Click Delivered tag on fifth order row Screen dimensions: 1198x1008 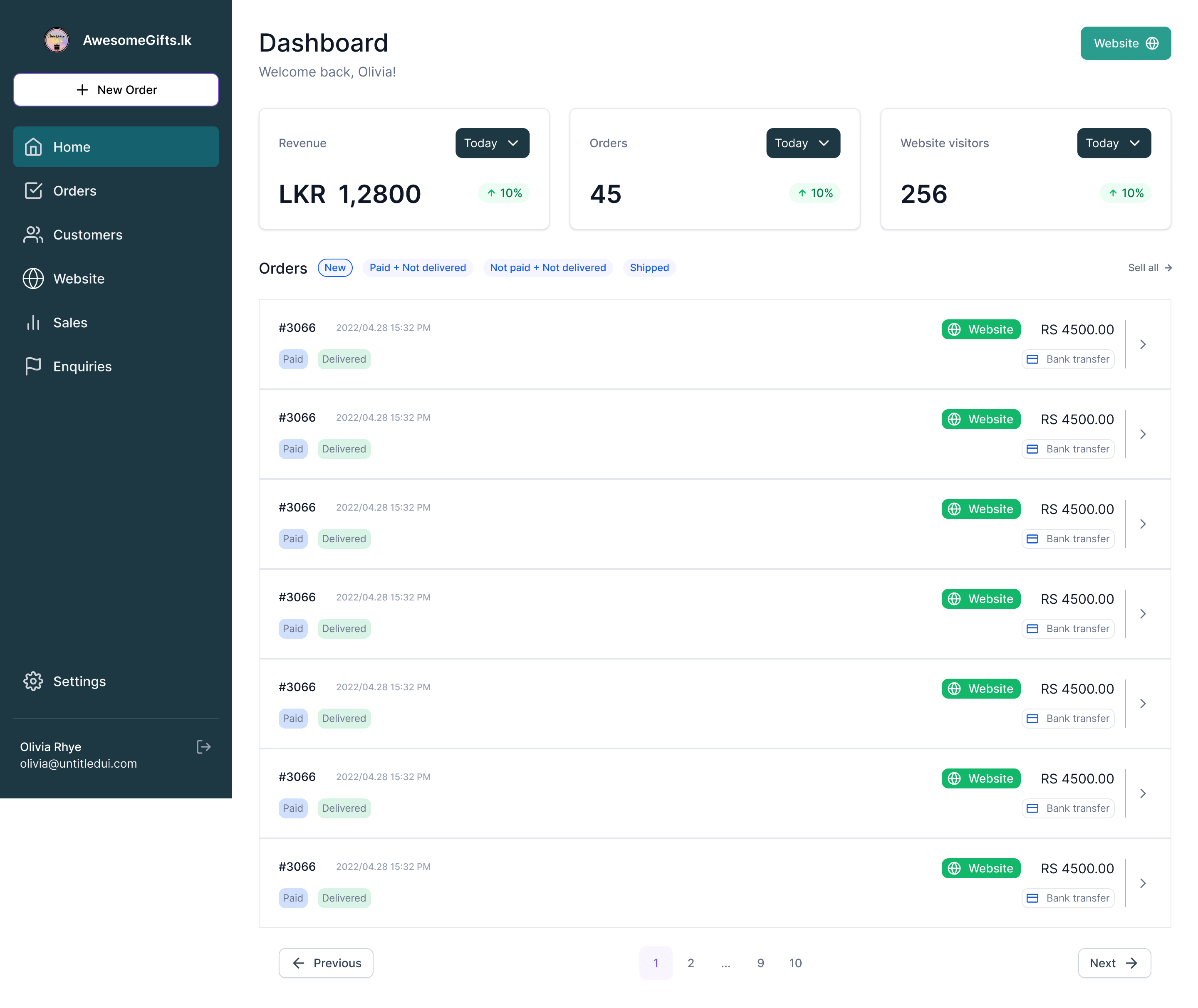tap(344, 718)
